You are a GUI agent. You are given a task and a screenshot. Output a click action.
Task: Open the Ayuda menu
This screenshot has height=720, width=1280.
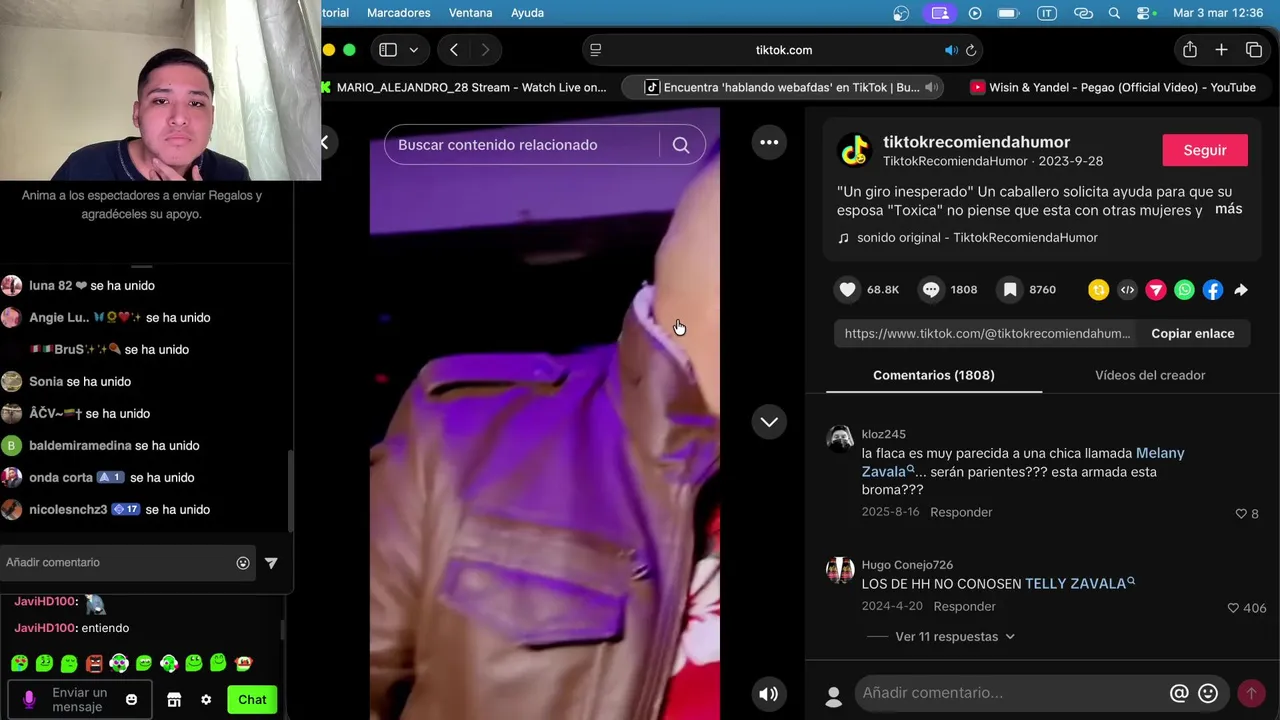click(x=527, y=13)
